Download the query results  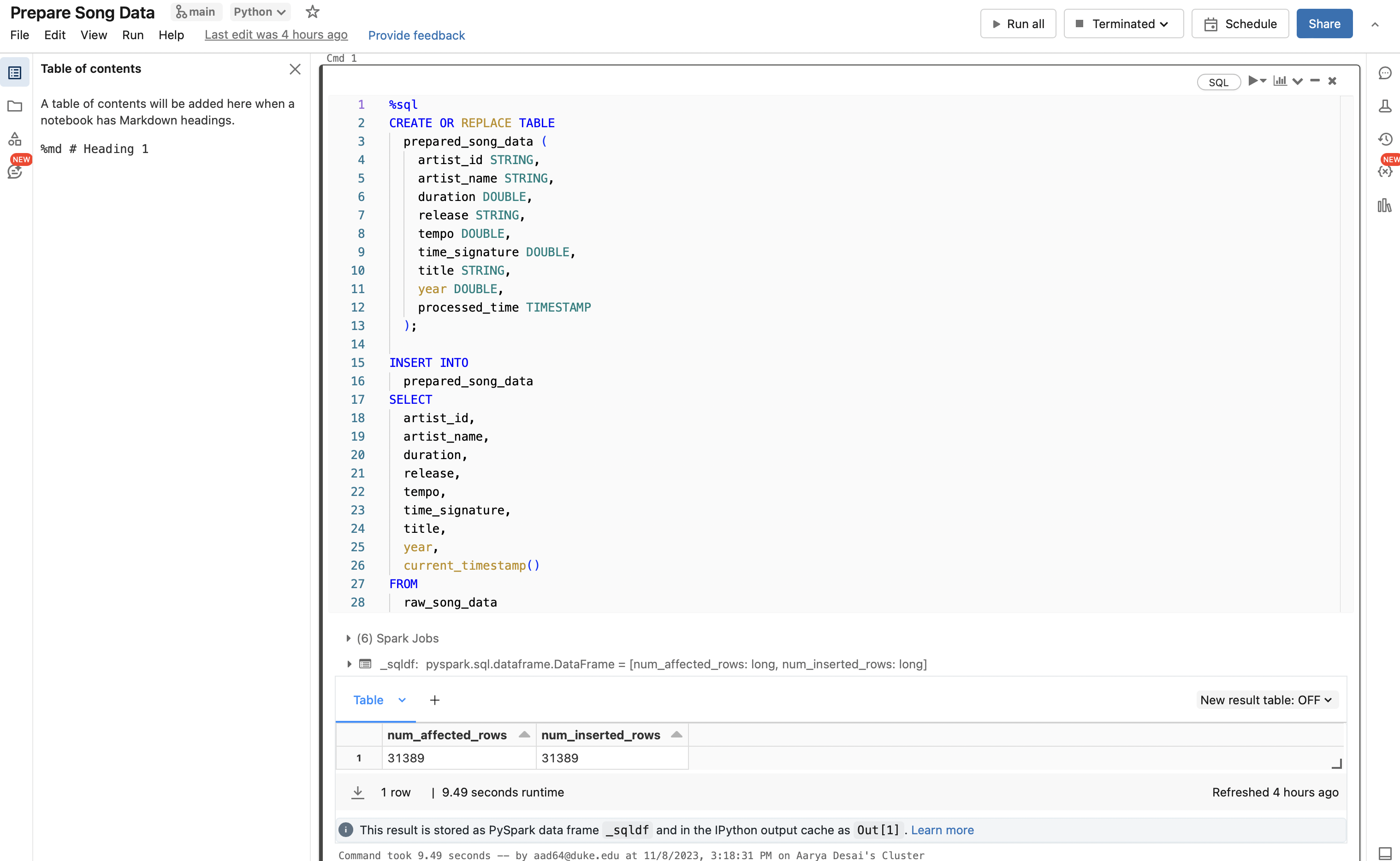[x=358, y=791]
